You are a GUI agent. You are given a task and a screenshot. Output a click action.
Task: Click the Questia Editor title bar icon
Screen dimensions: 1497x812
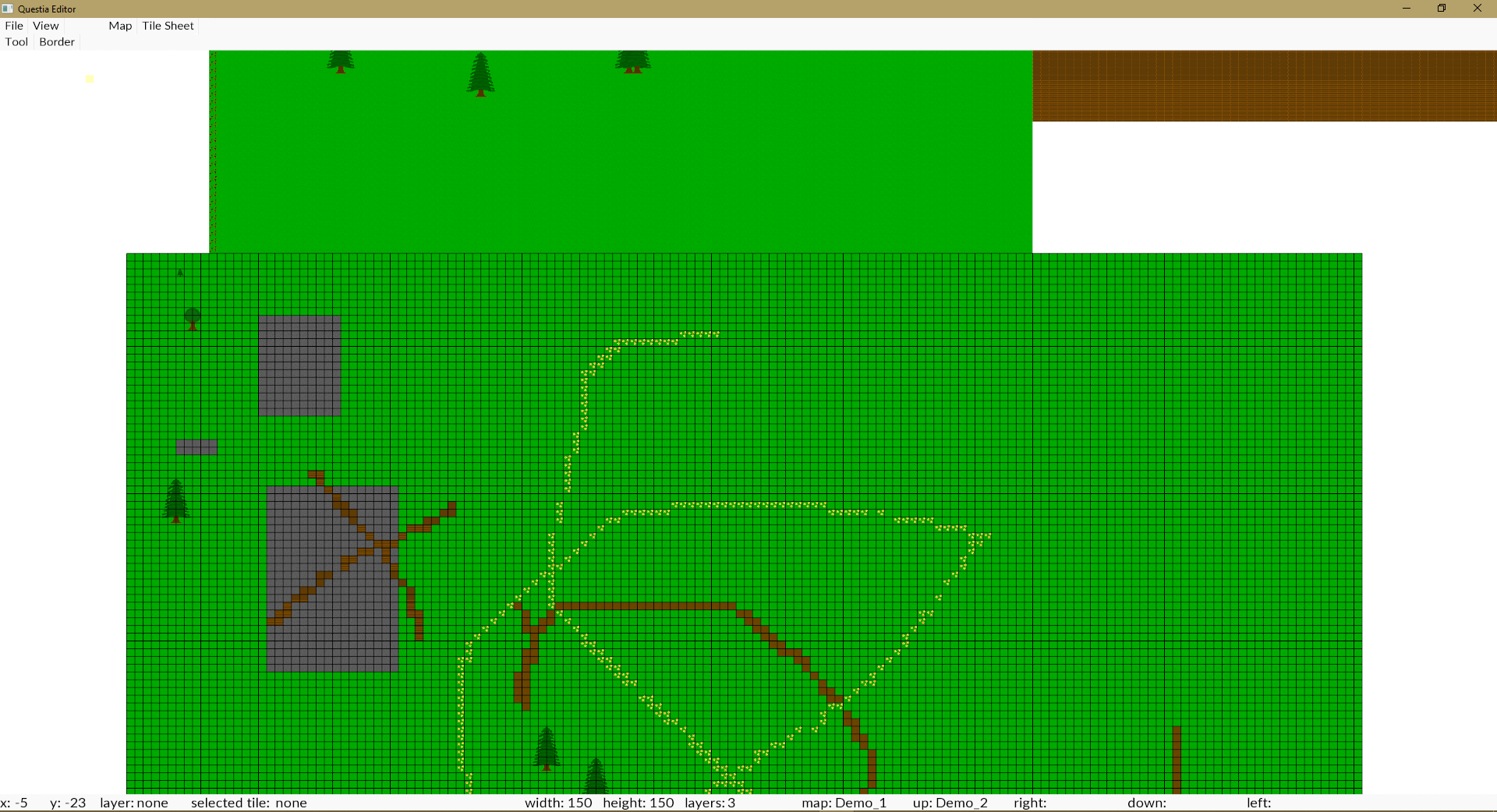[x=8, y=9]
